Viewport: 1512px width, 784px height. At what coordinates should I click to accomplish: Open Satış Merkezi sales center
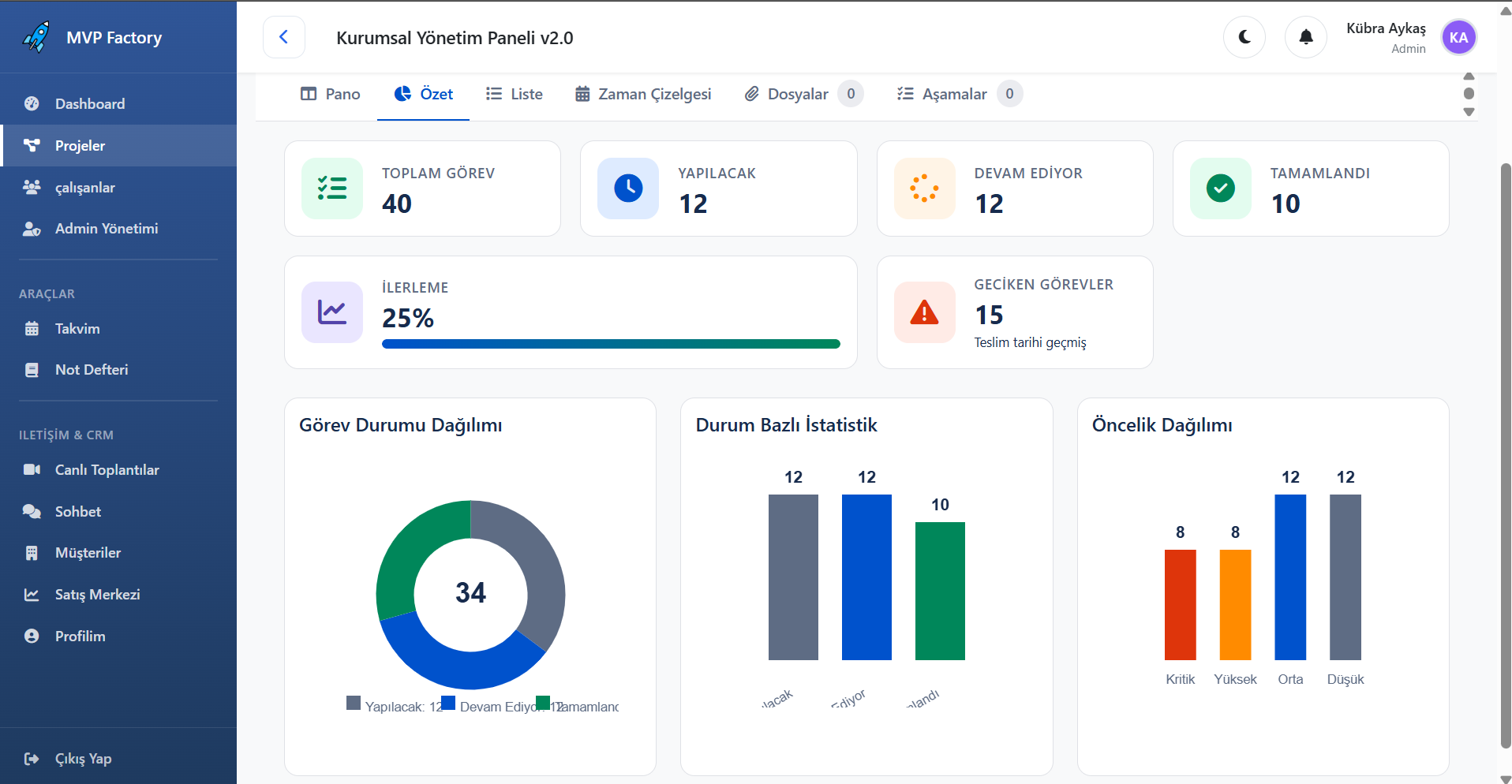coord(97,594)
